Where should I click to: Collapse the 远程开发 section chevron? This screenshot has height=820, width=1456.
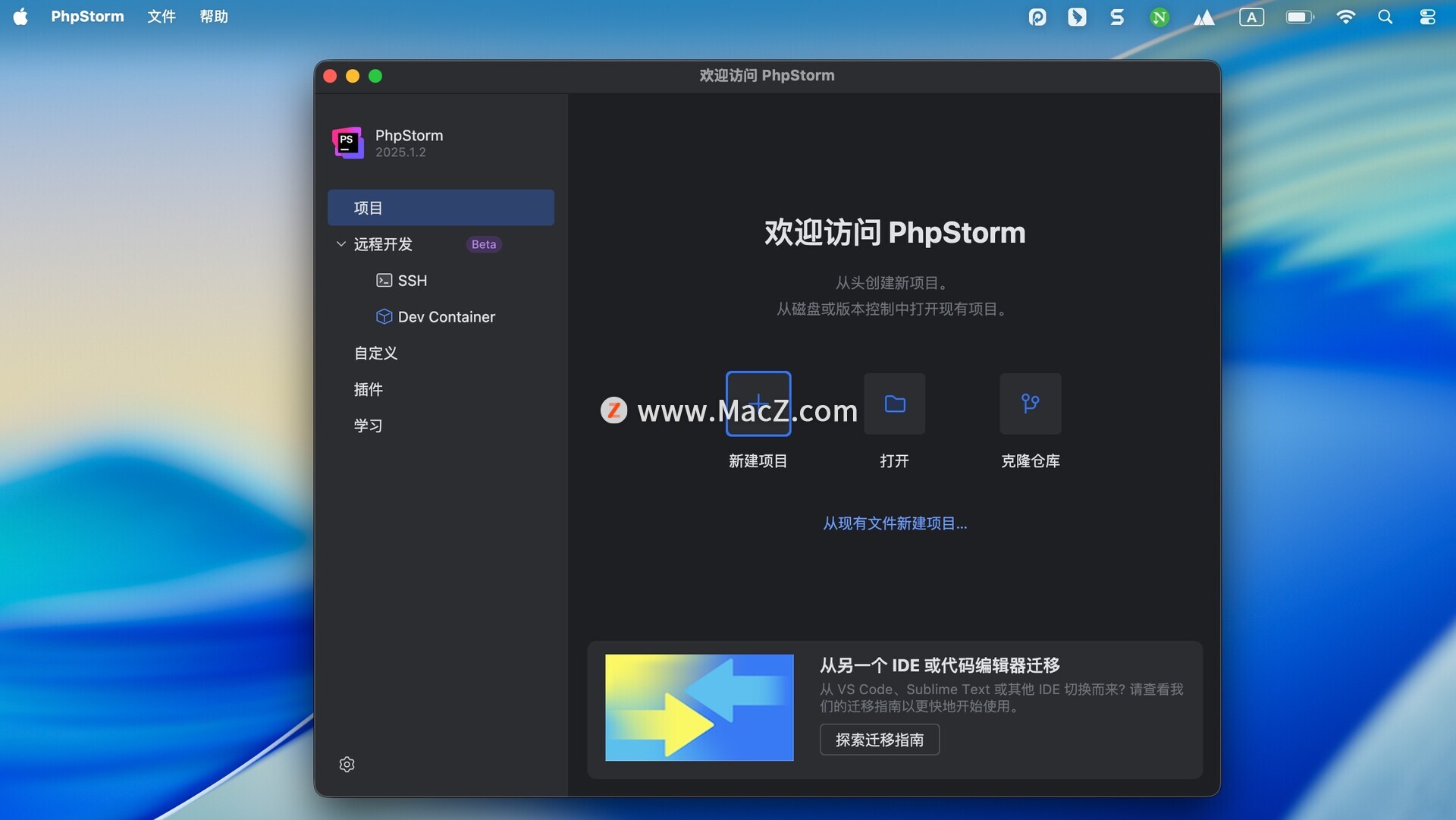click(341, 244)
